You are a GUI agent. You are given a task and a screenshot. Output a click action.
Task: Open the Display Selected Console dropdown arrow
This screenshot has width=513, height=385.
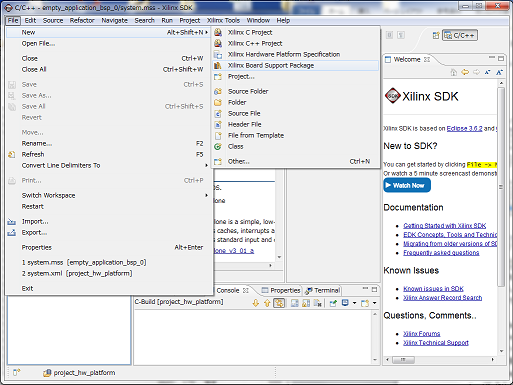click(x=354, y=303)
